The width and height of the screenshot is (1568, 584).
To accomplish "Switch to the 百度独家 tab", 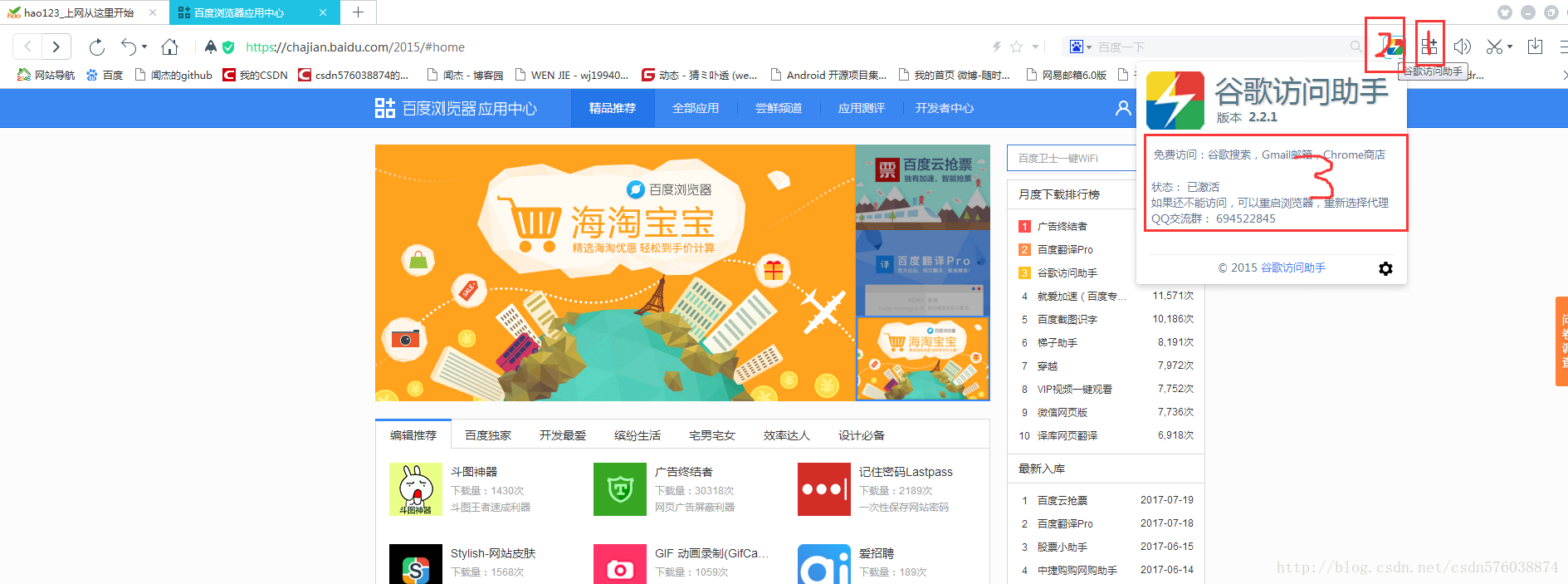I will [x=488, y=435].
